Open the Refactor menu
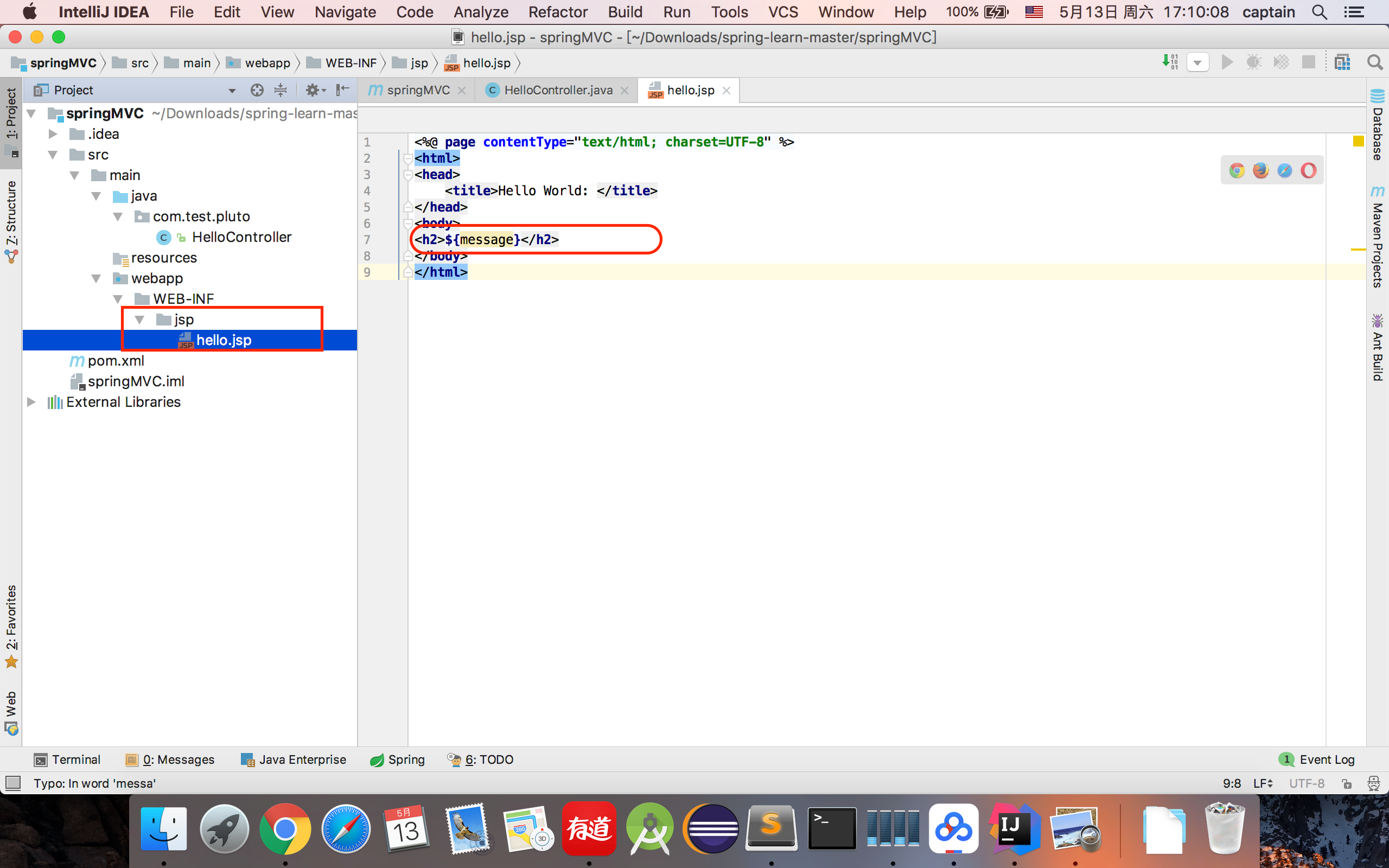The image size is (1389, 868). tap(557, 12)
